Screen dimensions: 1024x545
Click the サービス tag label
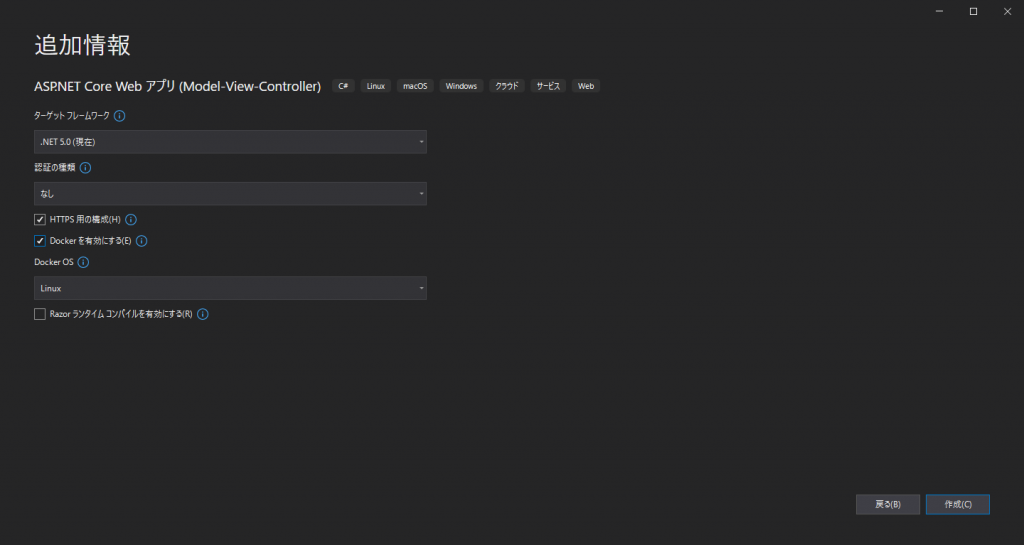548,86
